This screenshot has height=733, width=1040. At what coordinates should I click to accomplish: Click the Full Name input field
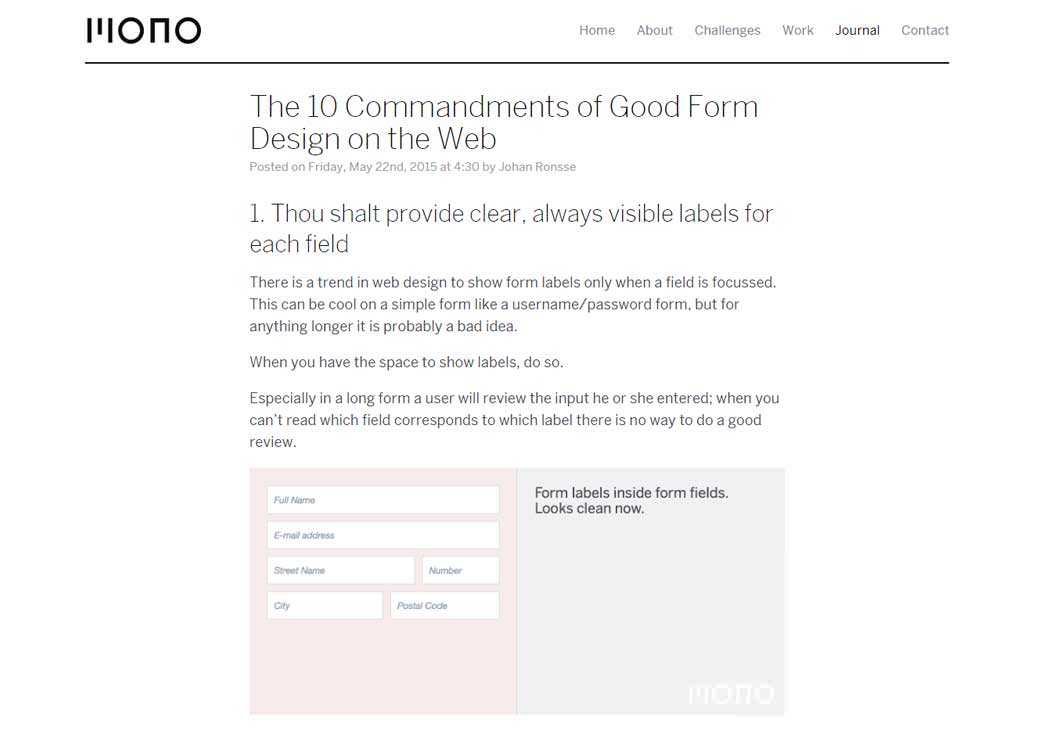click(x=382, y=499)
